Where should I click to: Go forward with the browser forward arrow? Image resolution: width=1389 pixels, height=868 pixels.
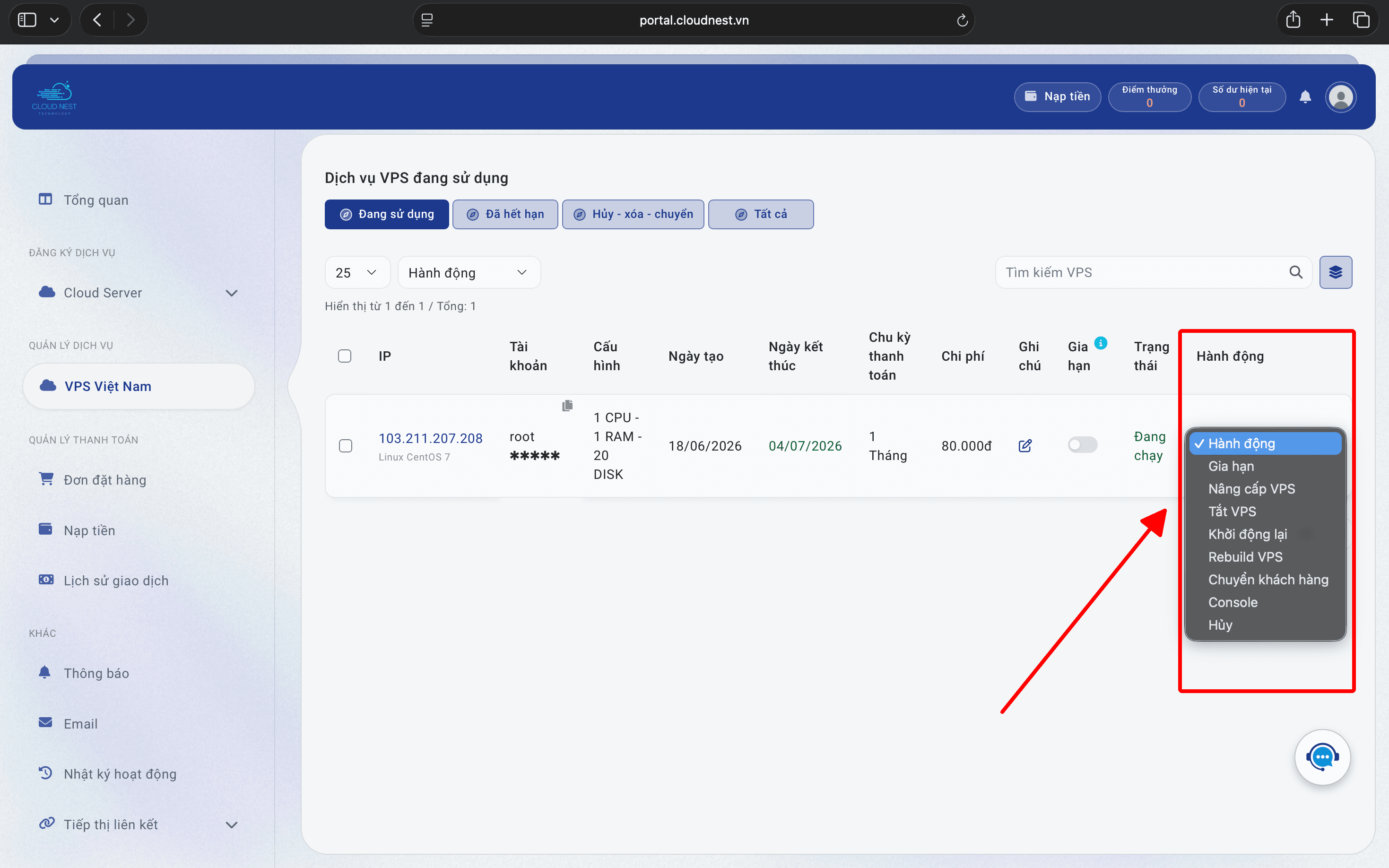[x=131, y=20]
